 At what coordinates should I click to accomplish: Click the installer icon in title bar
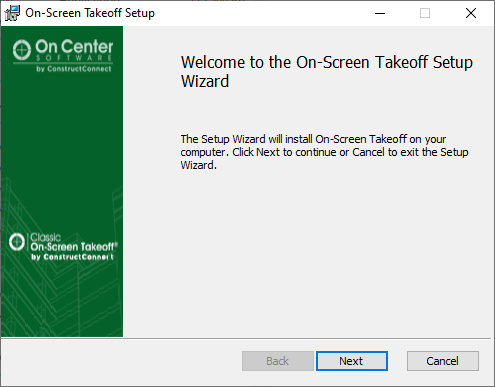pos(12,13)
